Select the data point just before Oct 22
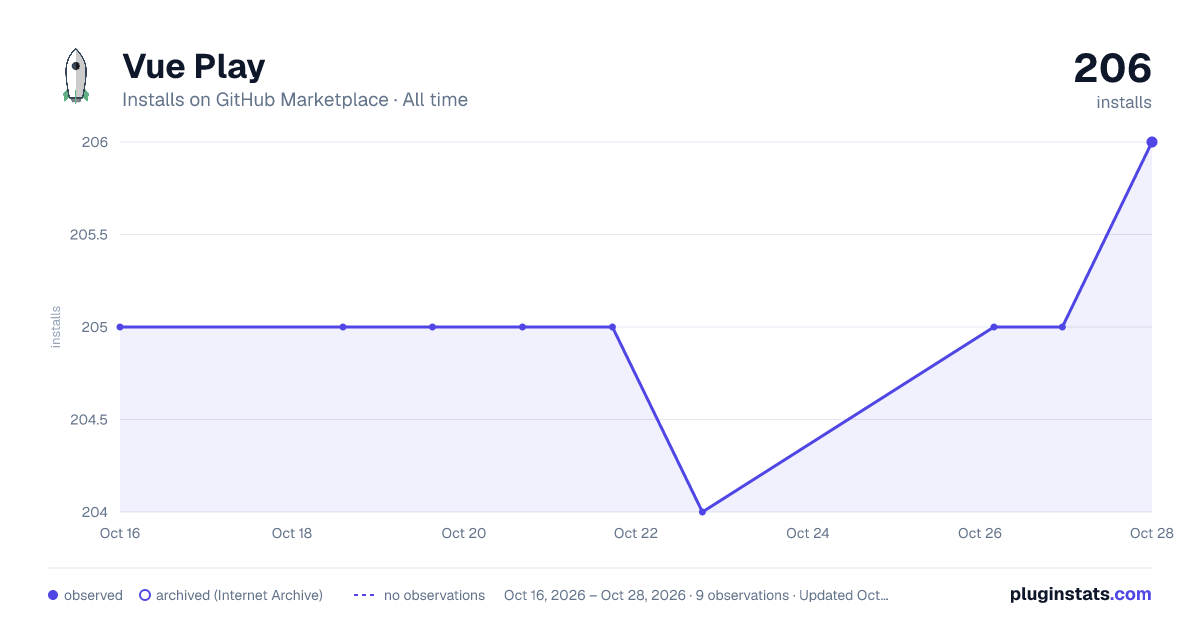1200x630 pixels. (x=612, y=327)
